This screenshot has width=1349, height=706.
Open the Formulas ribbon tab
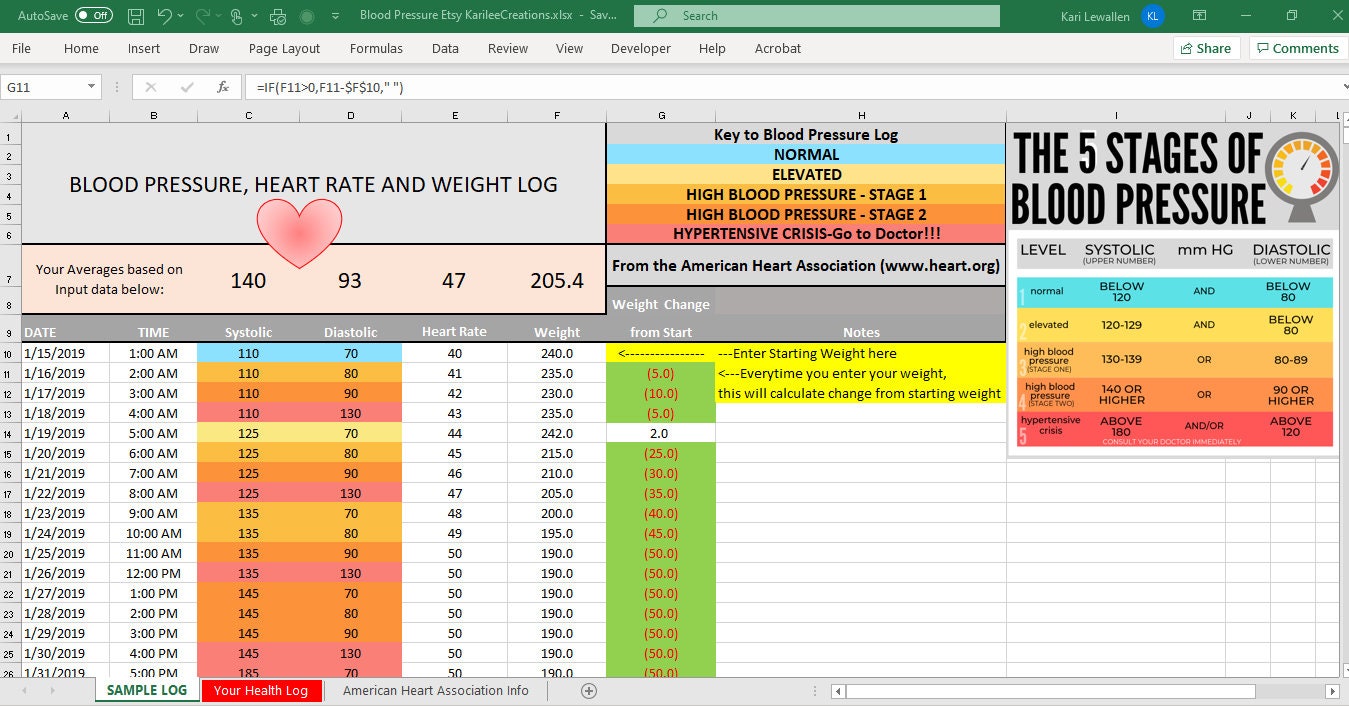(x=376, y=48)
